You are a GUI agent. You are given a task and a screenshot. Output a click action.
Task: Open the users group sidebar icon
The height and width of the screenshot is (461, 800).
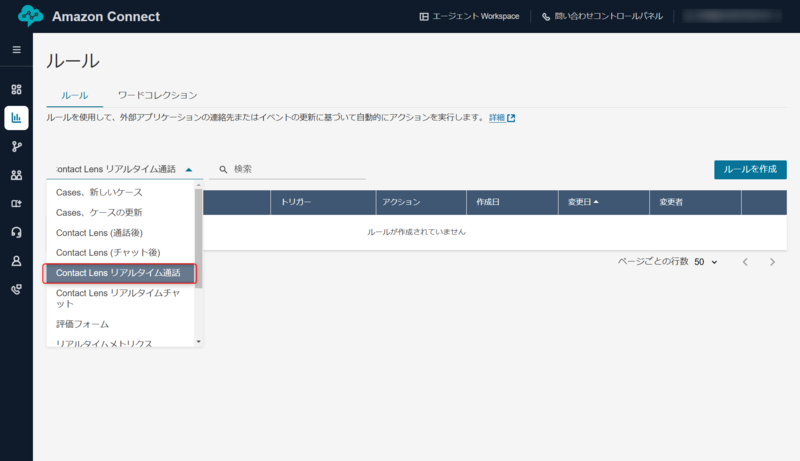point(16,175)
